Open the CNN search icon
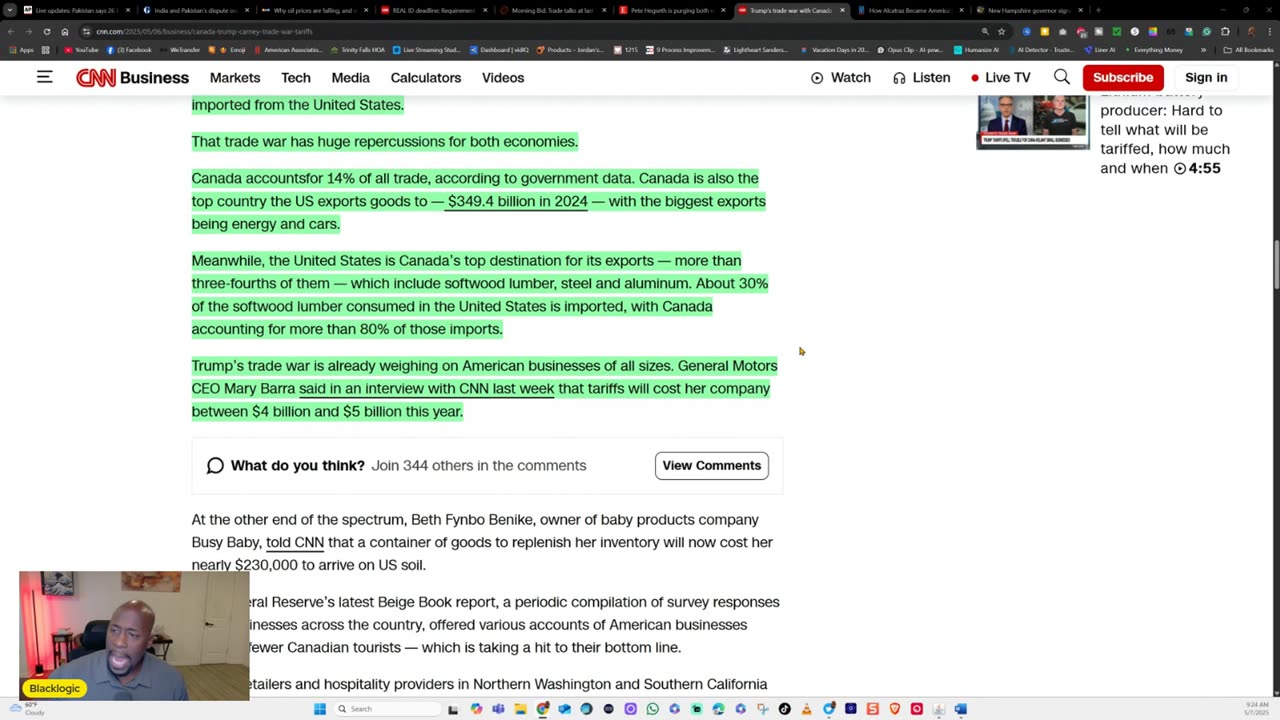This screenshot has width=1280, height=720. [x=1061, y=77]
